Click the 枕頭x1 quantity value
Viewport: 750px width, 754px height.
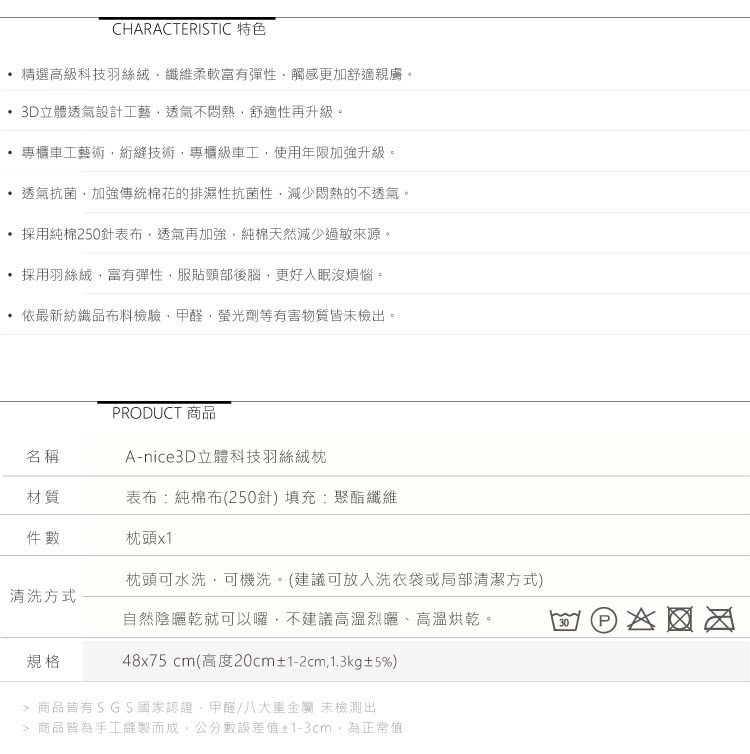pyautogui.click(x=149, y=538)
